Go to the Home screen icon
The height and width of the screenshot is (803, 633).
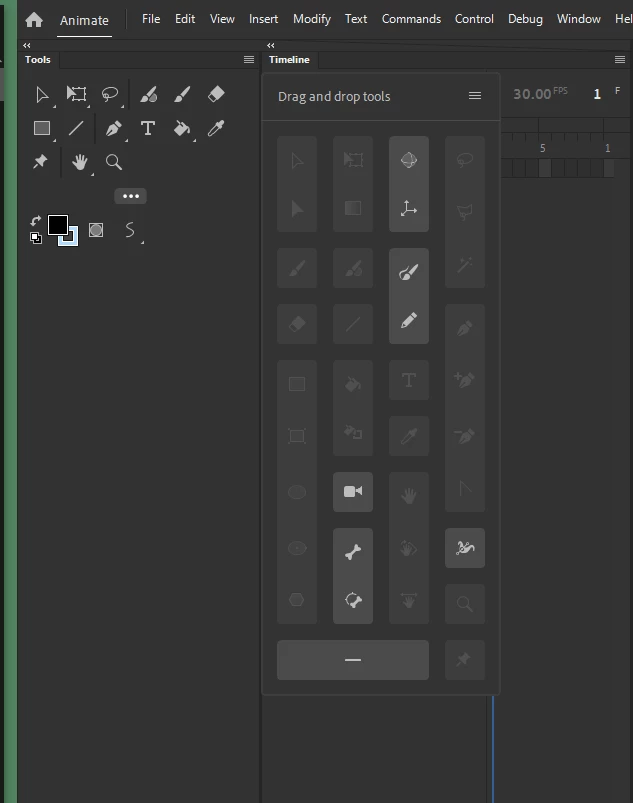tap(34, 20)
